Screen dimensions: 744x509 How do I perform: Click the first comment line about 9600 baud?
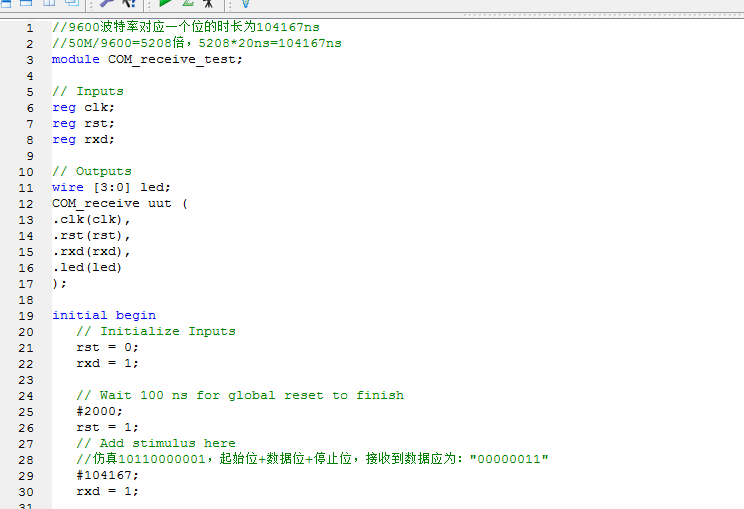tap(186, 27)
